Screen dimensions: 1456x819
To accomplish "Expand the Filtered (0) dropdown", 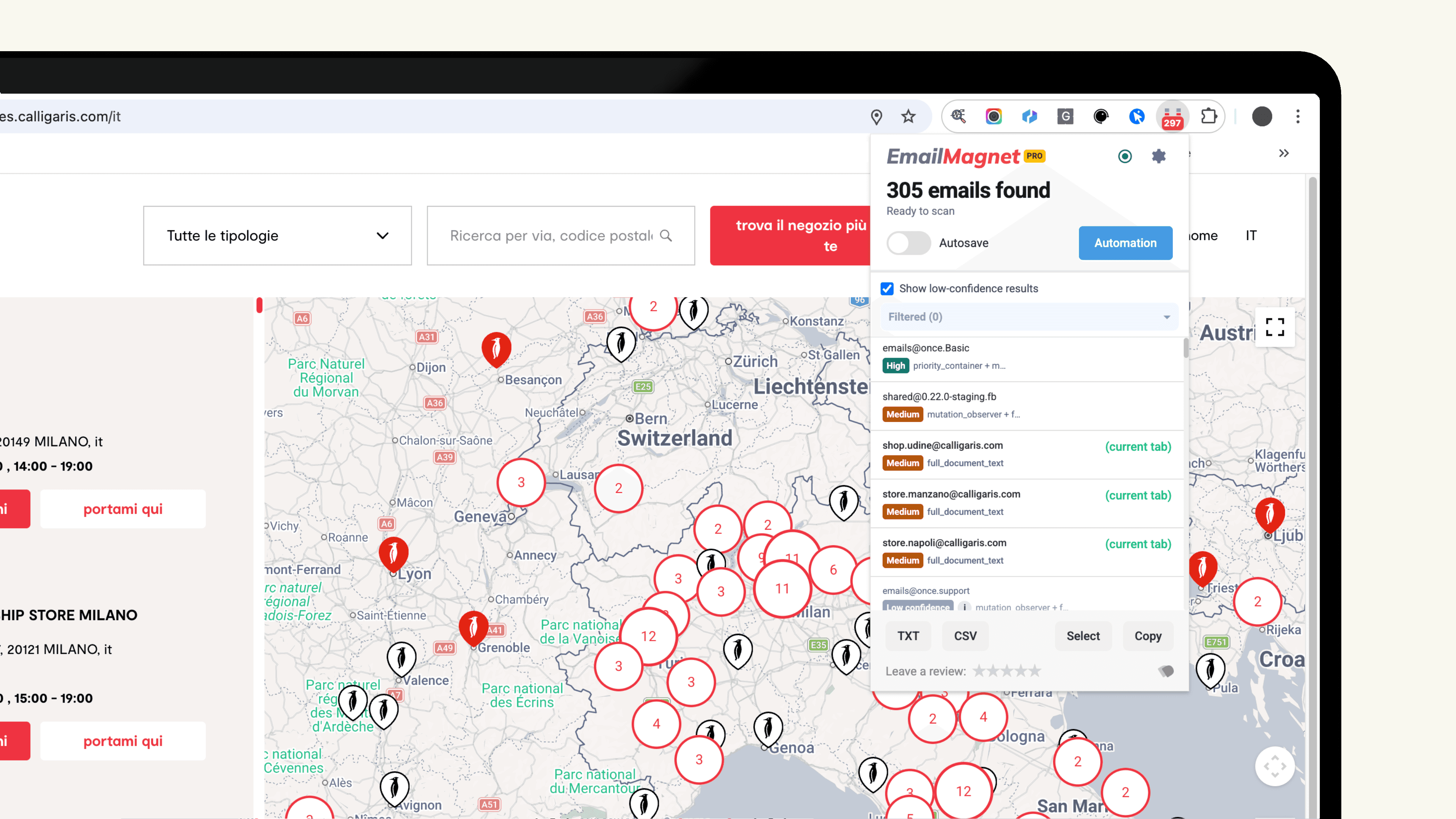I will 1029,317.
